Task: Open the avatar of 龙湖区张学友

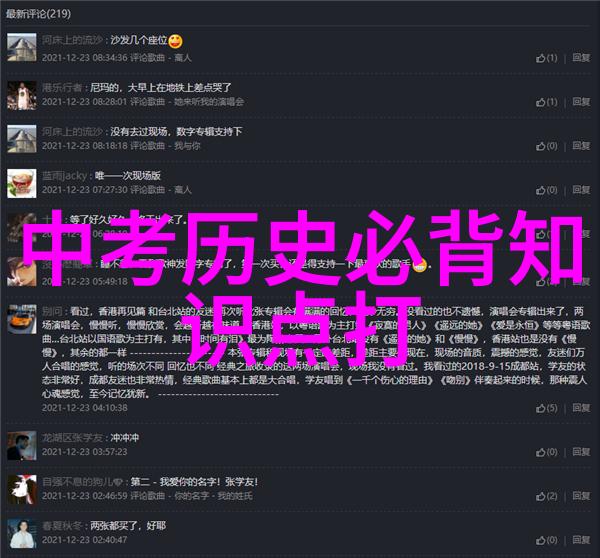Action: 22,445
